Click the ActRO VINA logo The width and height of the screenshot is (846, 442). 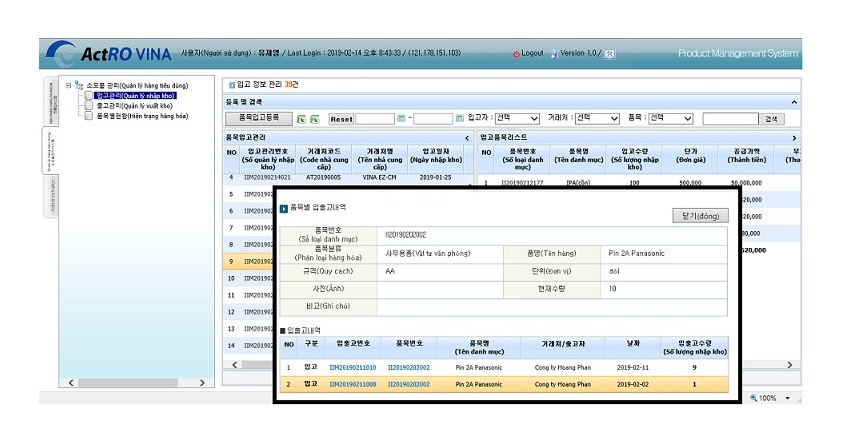pos(109,53)
